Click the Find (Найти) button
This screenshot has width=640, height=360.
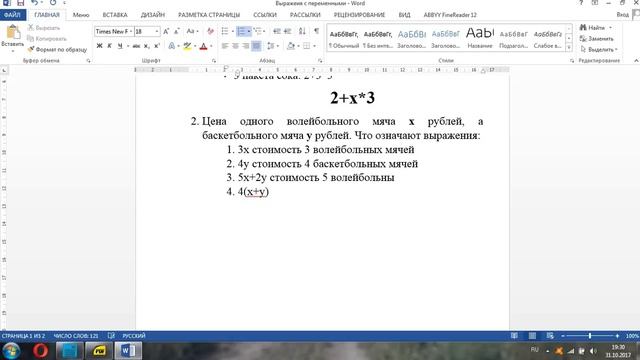596,27
